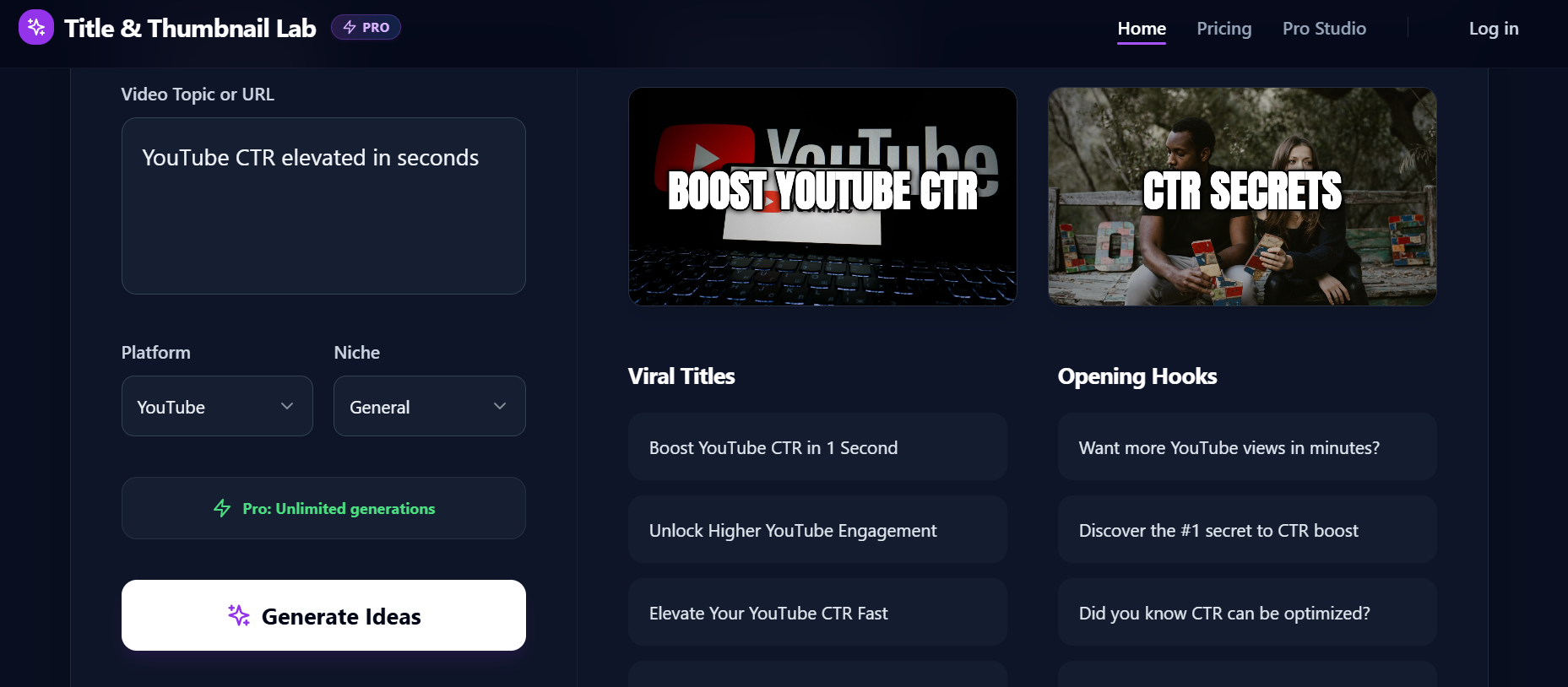Viewport: 1568px width, 687px height.
Task: Click the Platform label
Action: coord(156,353)
